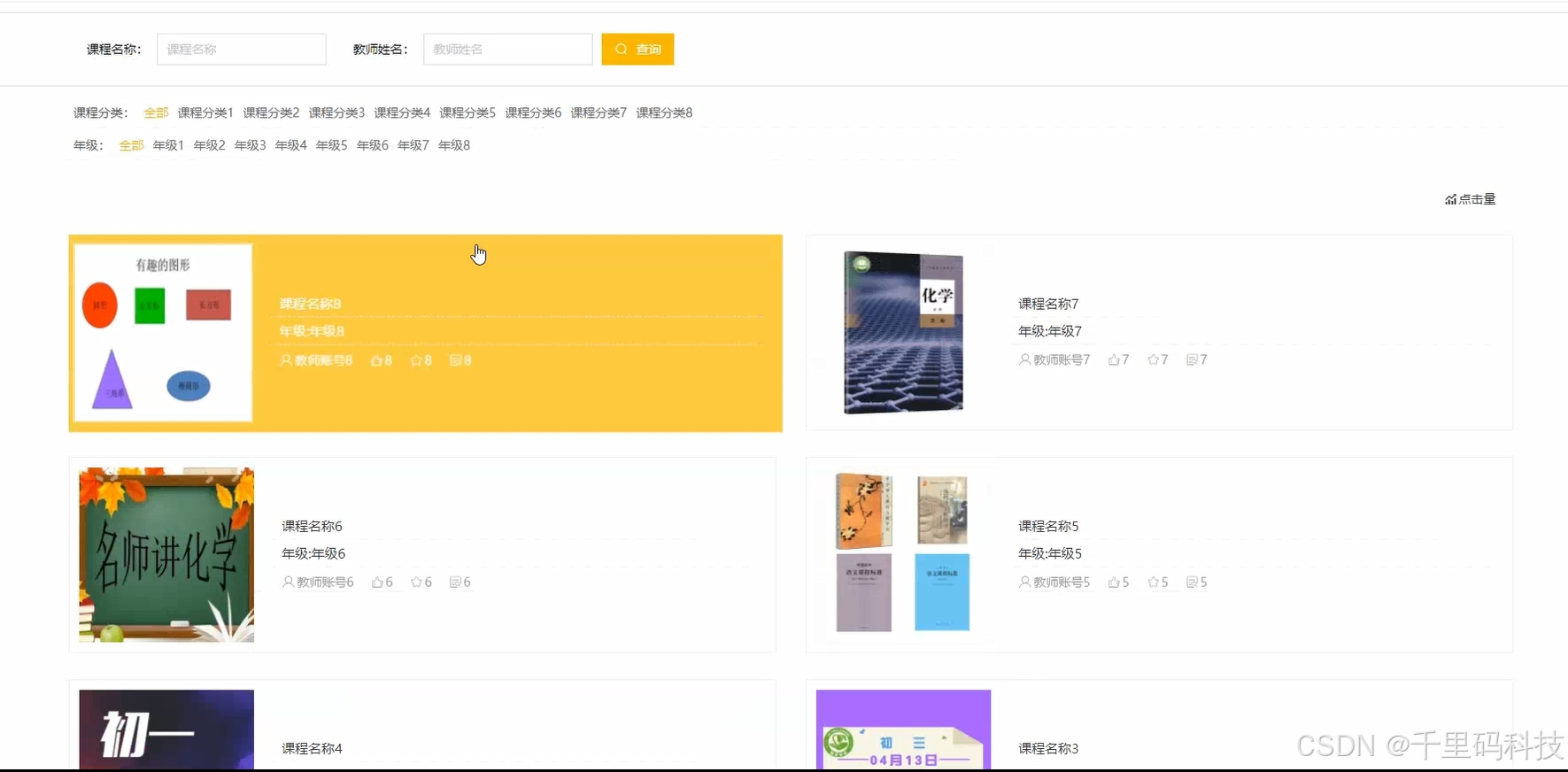Filter by 课程分类4

point(402,112)
